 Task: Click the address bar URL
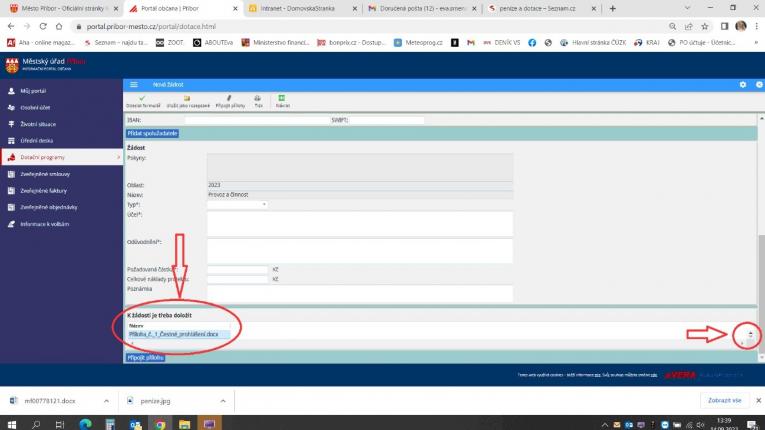[151, 26]
